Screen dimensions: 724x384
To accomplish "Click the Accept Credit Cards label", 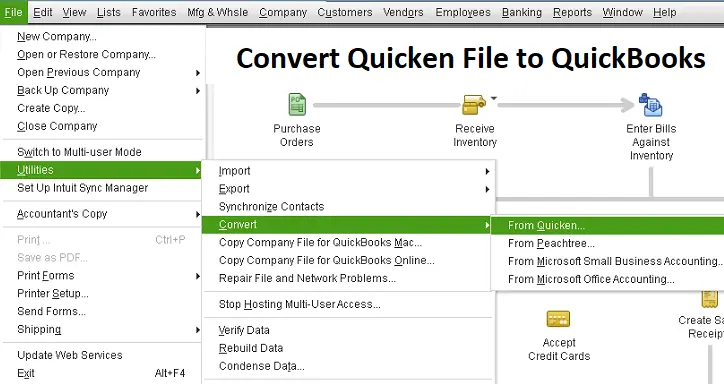I will click(559, 349).
